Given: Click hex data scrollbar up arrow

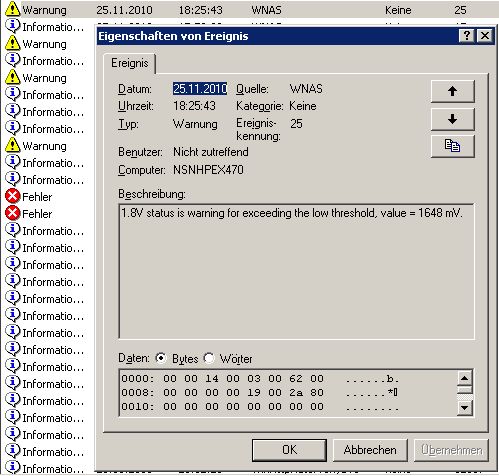Looking at the screenshot, I should (464, 378).
